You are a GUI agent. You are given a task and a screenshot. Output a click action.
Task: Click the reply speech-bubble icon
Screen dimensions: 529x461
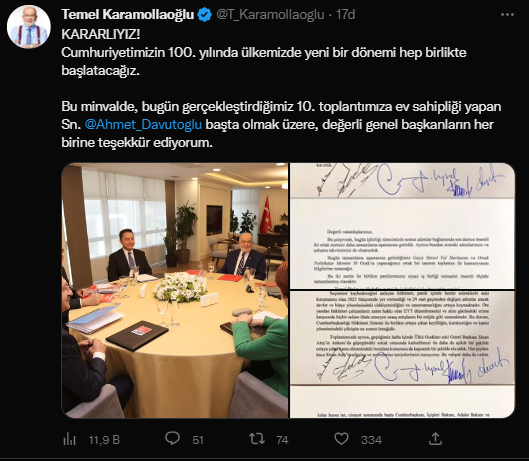click(x=172, y=439)
